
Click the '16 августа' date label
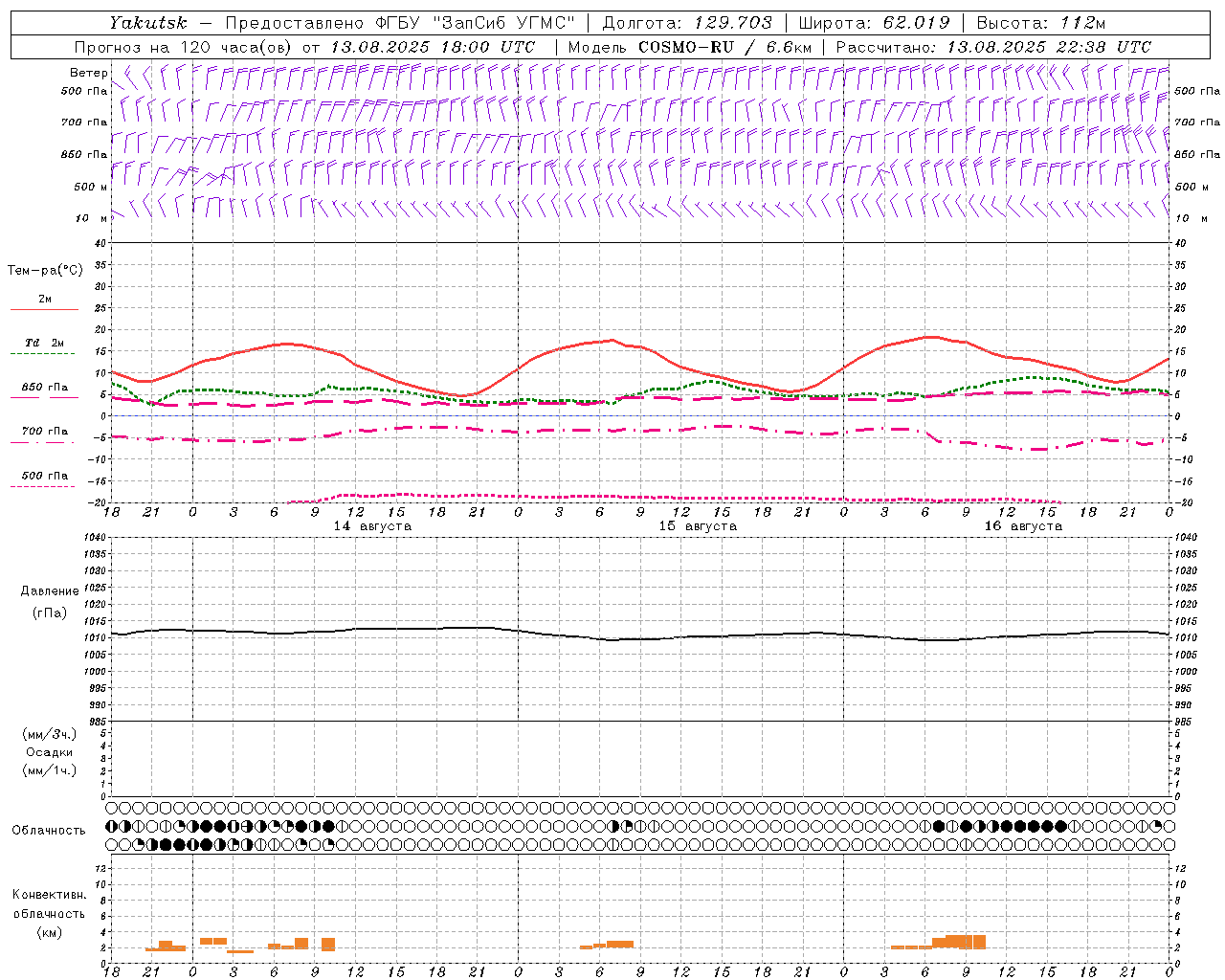pos(1023,526)
